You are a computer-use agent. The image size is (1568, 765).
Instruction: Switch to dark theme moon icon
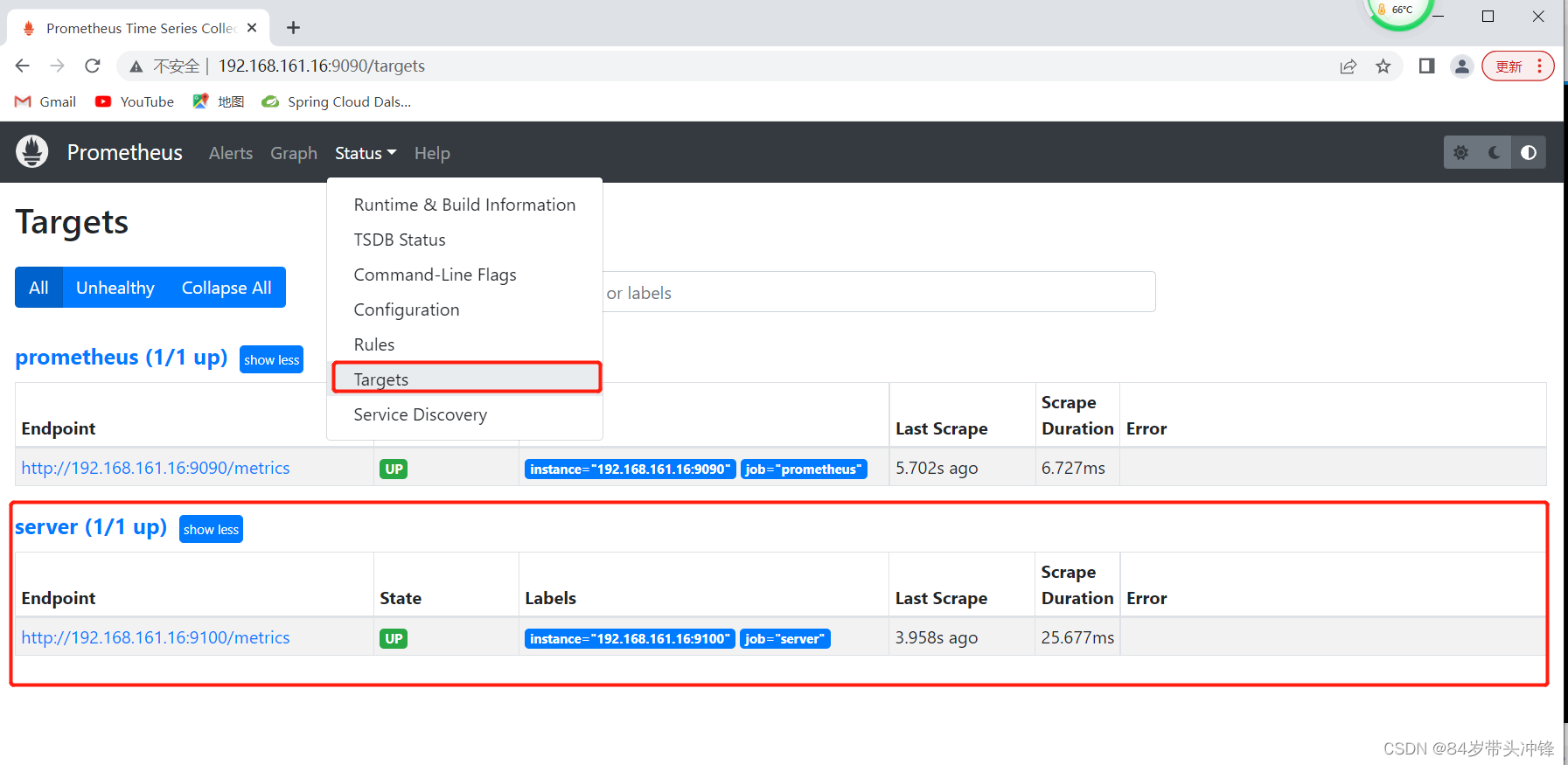[1495, 152]
